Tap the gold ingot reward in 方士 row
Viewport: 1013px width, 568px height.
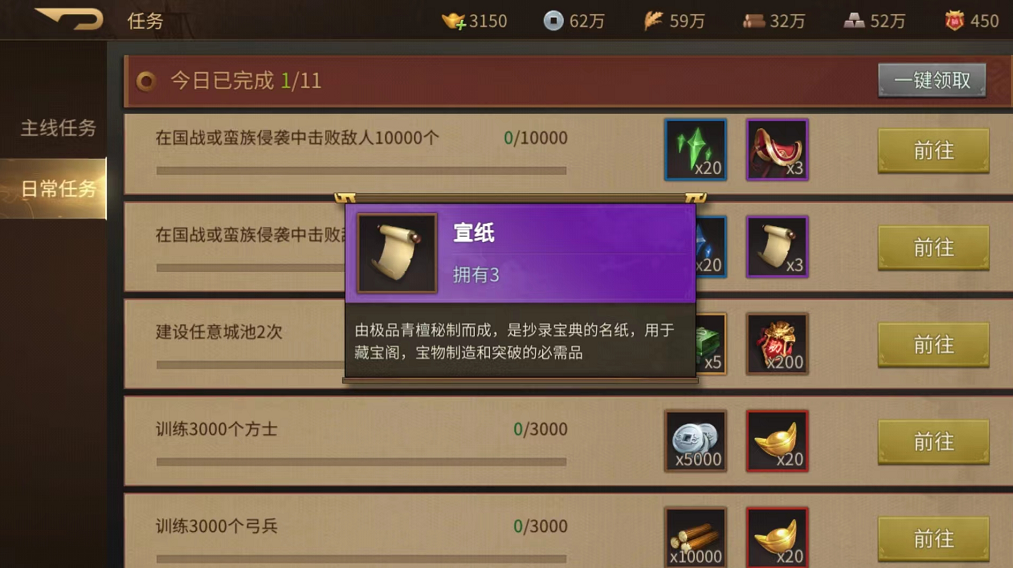coord(777,441)
